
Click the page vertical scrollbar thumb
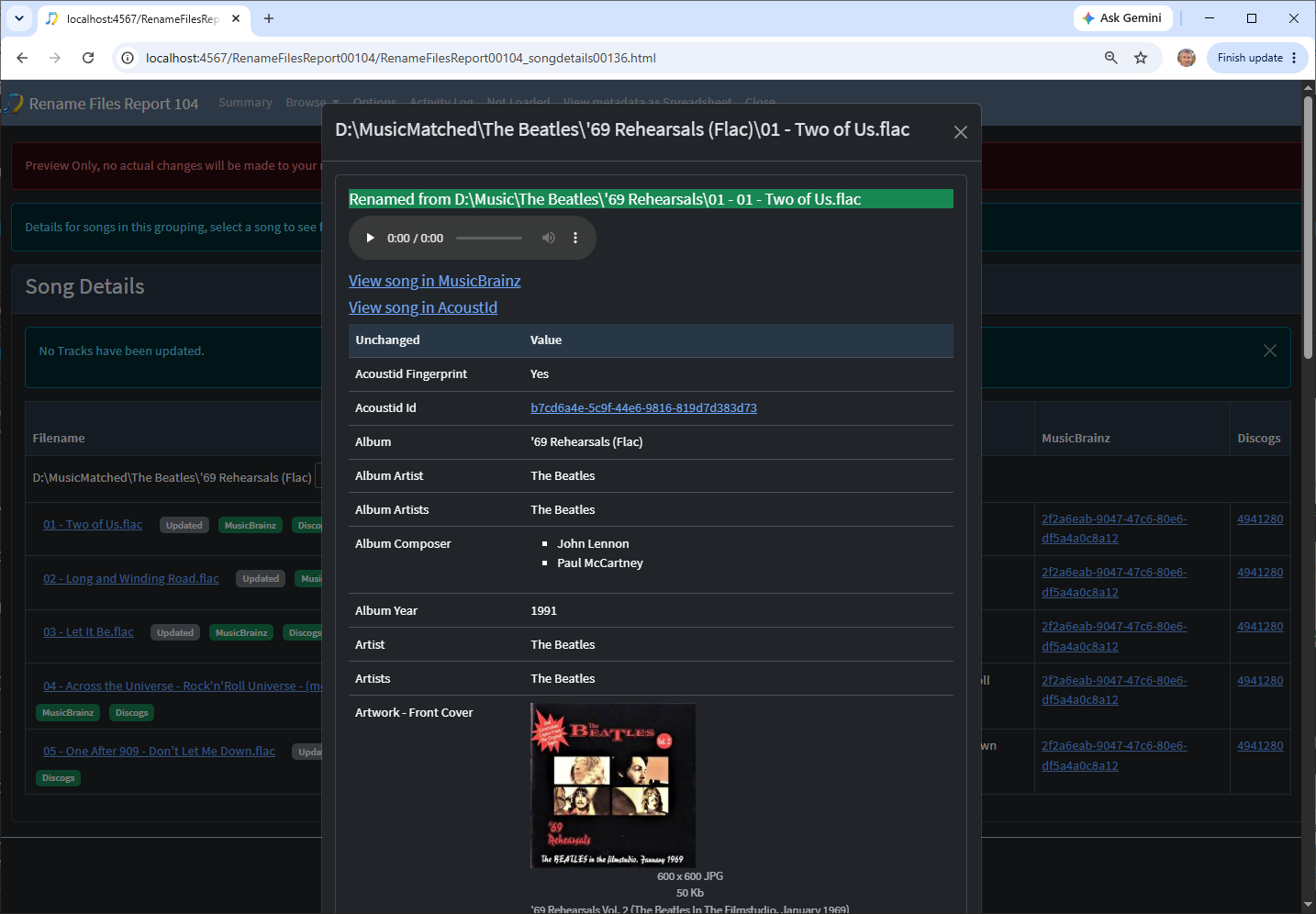pyautogui.click(x=1309, y=227)
